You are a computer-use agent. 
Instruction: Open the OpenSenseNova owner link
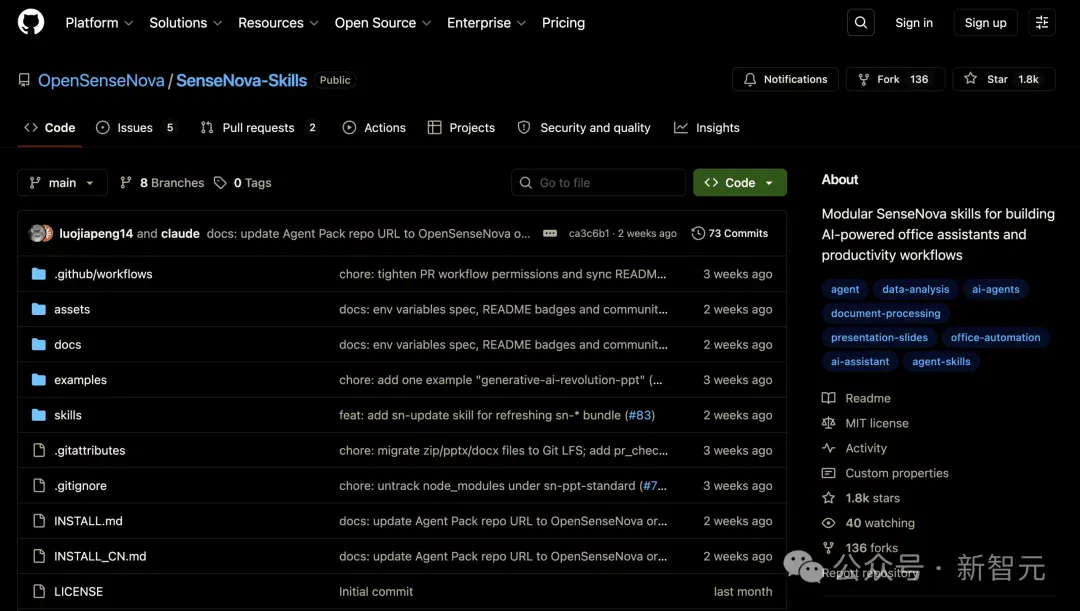coord(101,80)
